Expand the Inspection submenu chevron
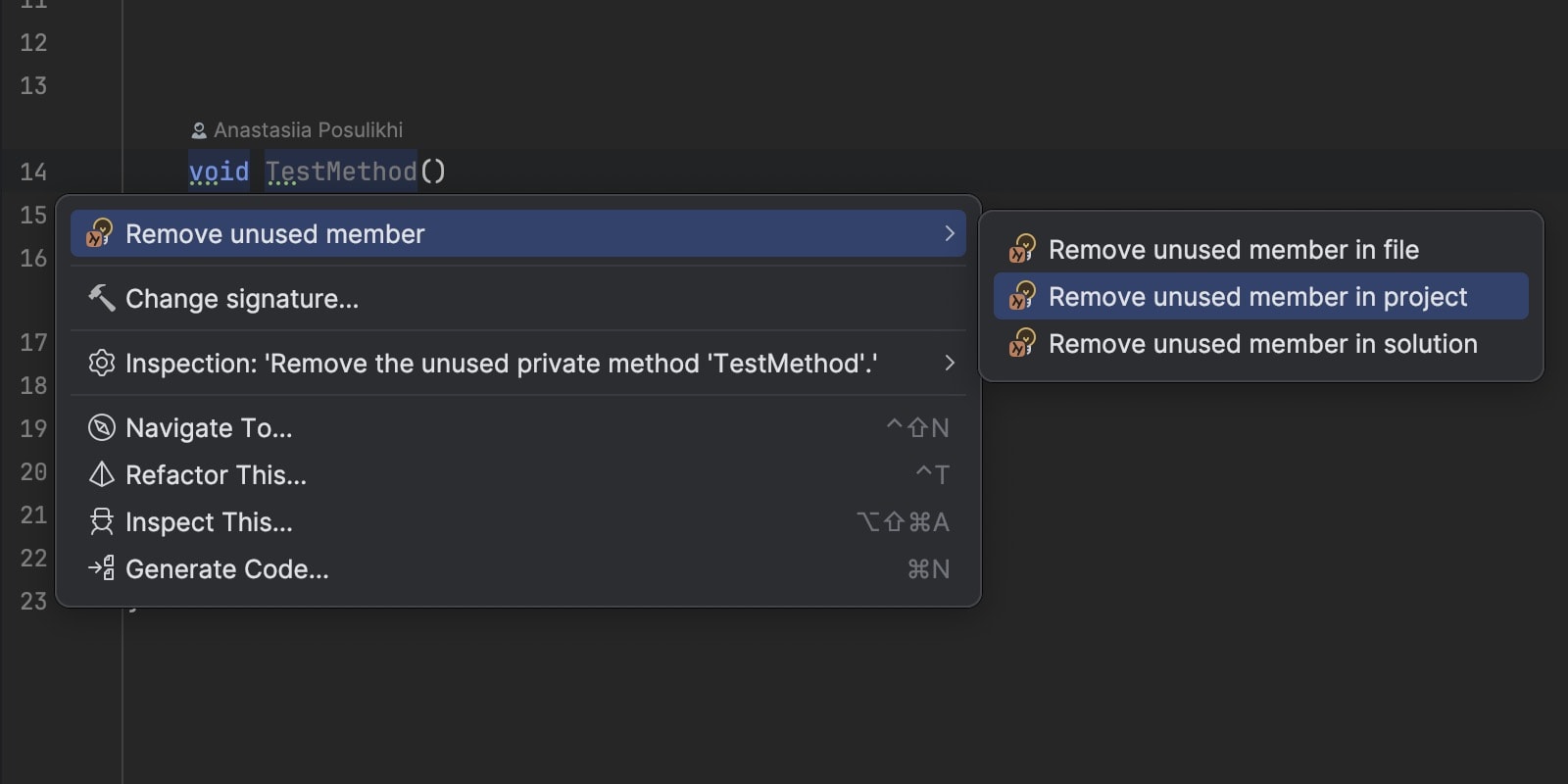Image resolution: width=1568 pixels, height=784 pixels. tap(949, 363)
